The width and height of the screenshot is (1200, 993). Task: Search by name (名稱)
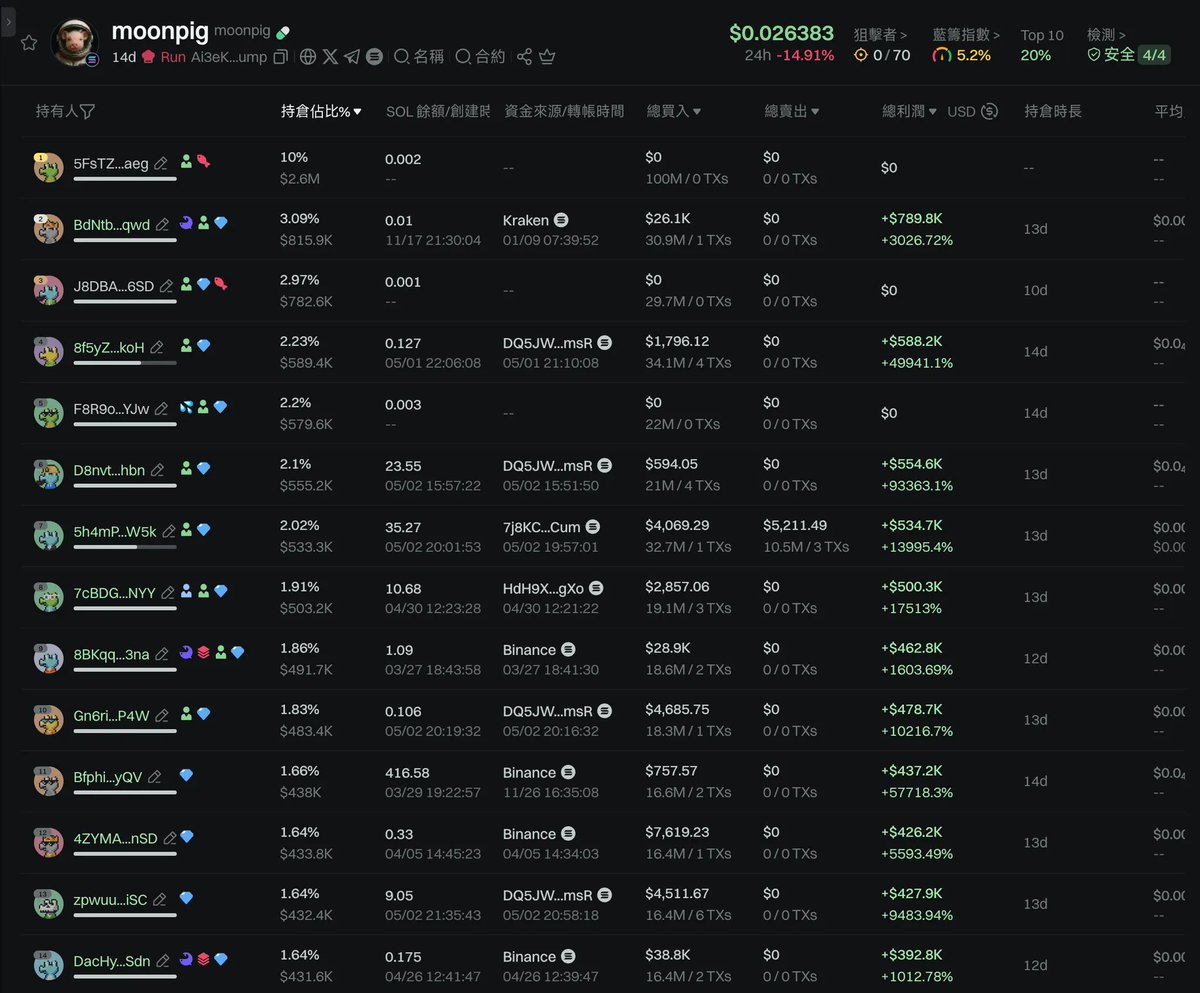419,57
